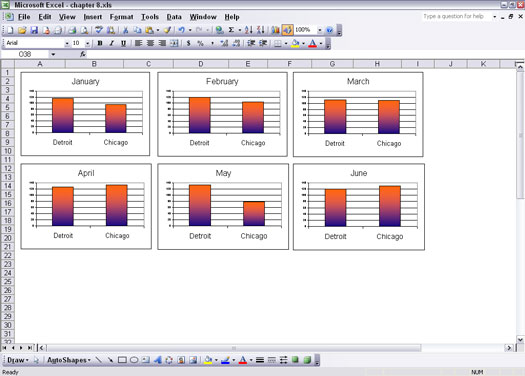525x376 pixels.
Task: Open the Font size dropdown
Action: click(87, 43)
